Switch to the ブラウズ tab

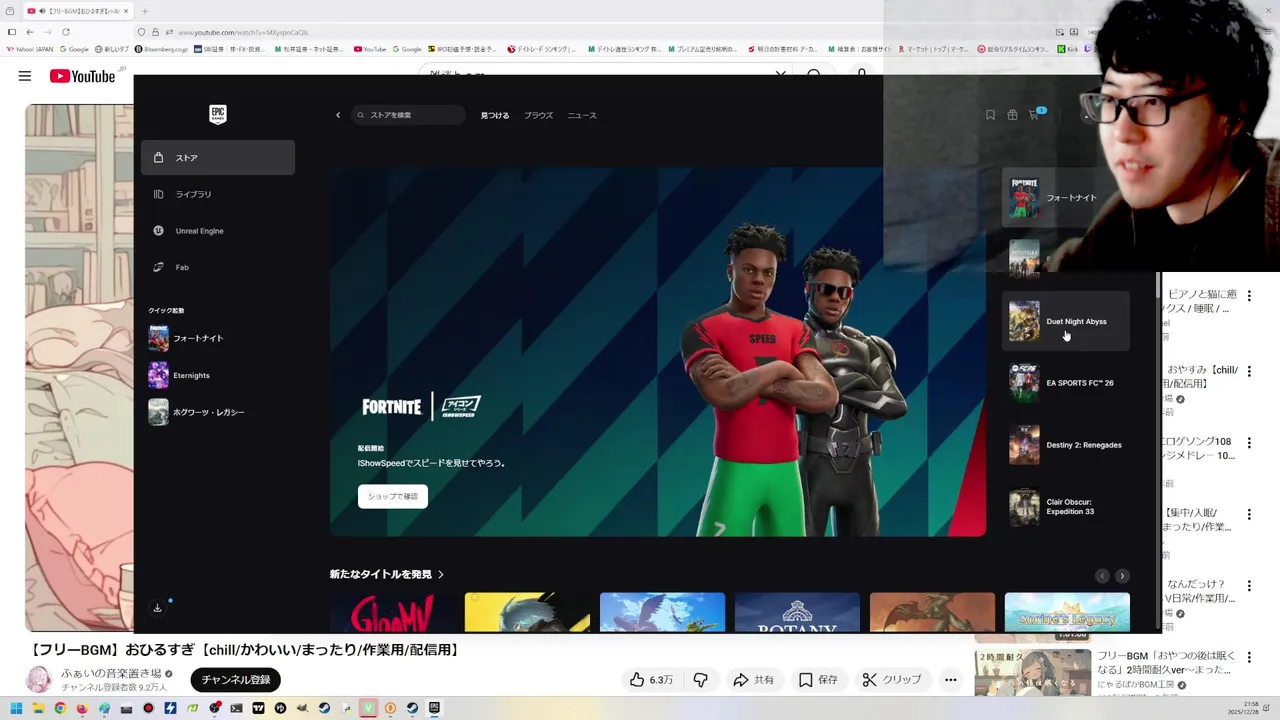[x=538, y=115]
